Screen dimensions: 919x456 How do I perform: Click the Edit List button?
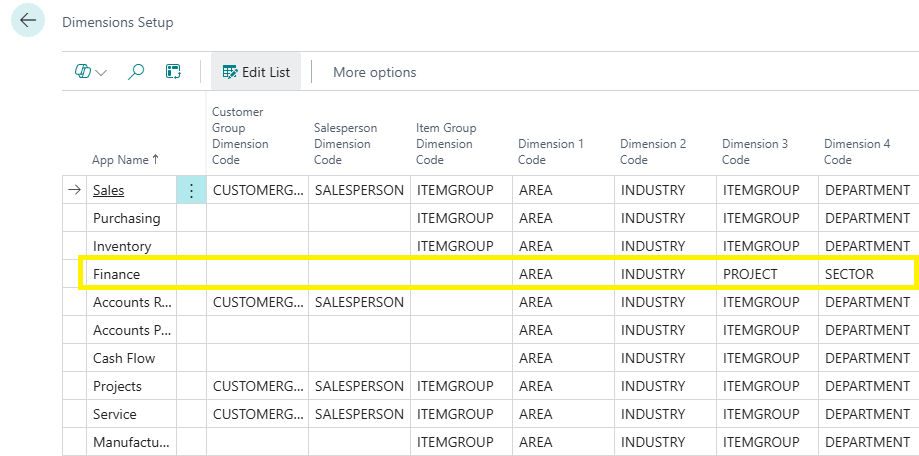(256, 72)
